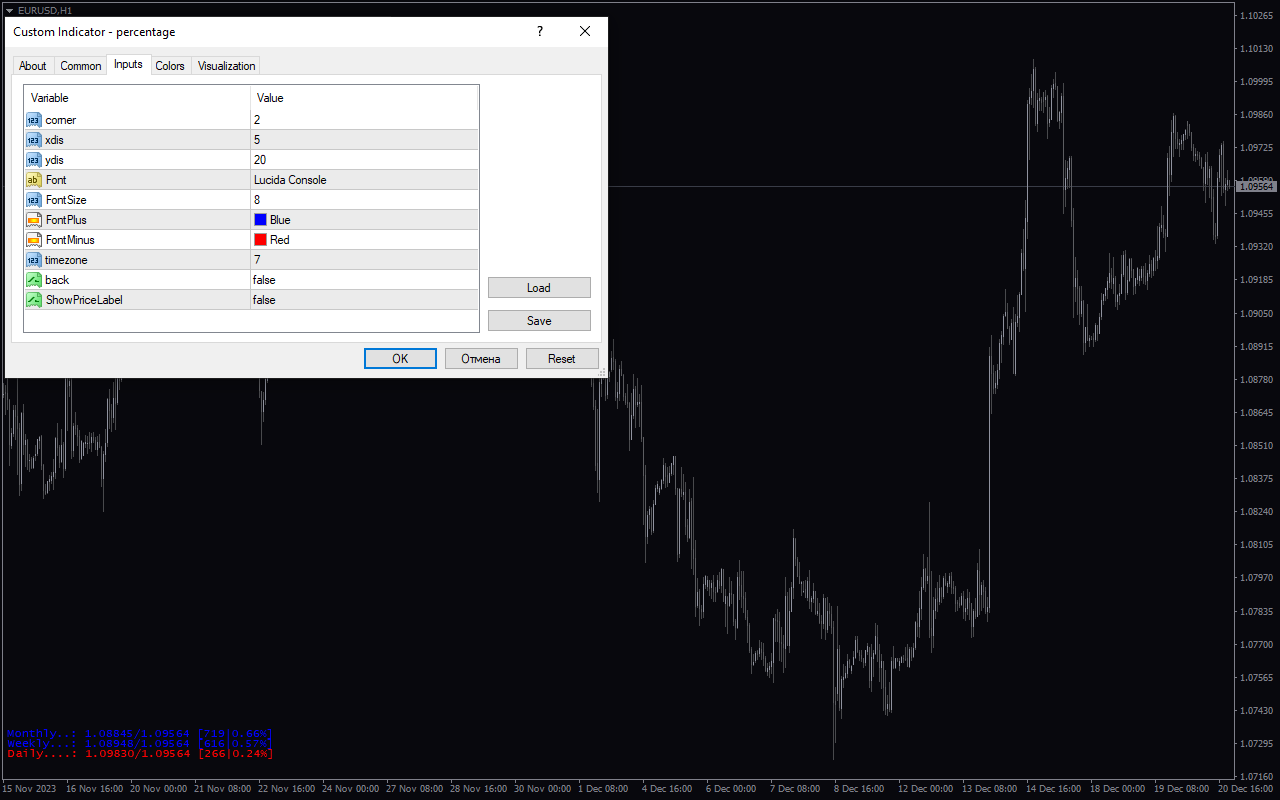Switch to the Common tab
1280x800 pixels.
81,66
